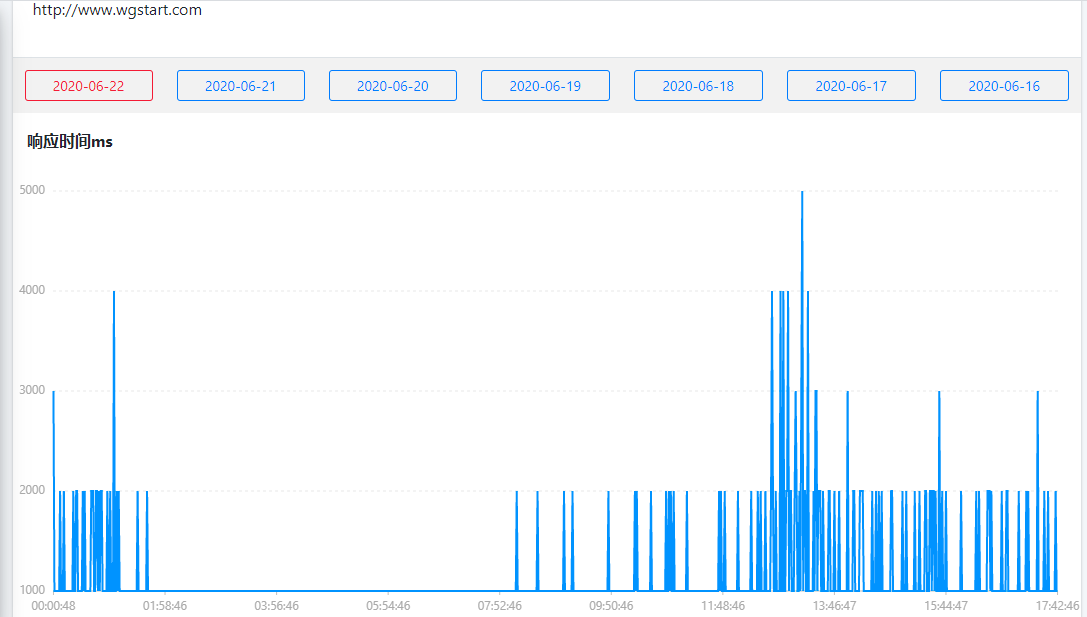This screenshot has width=1087, height=617.
Task: Click the 1000 y-axis label
Action: coord(32,589)
